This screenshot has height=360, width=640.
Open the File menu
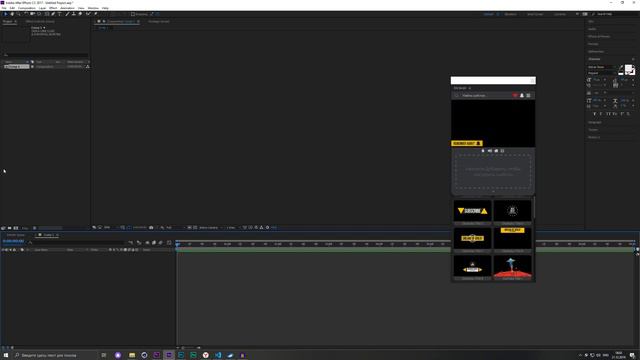point(4,8)
